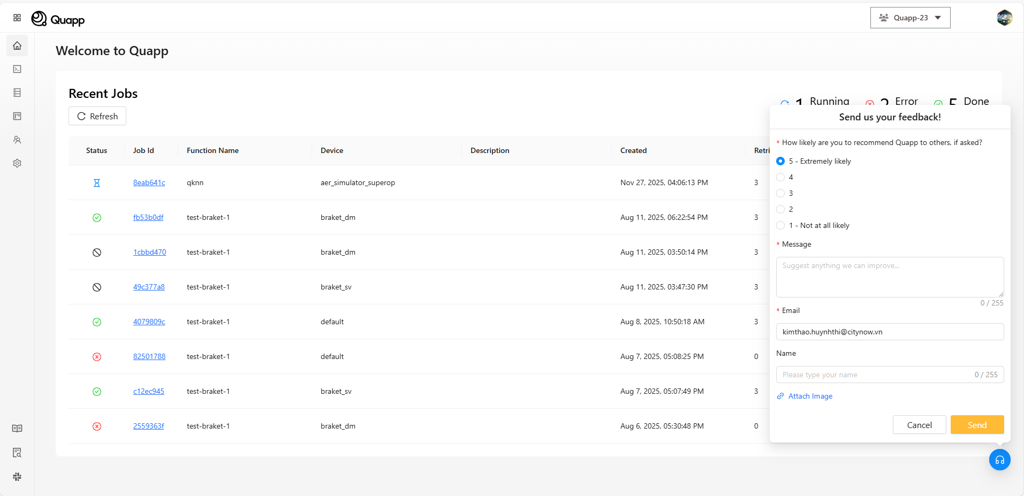This screenshot has width=1024, height=496.
Task: Click the user profile avatar
Action: (x=1004, y=18)
